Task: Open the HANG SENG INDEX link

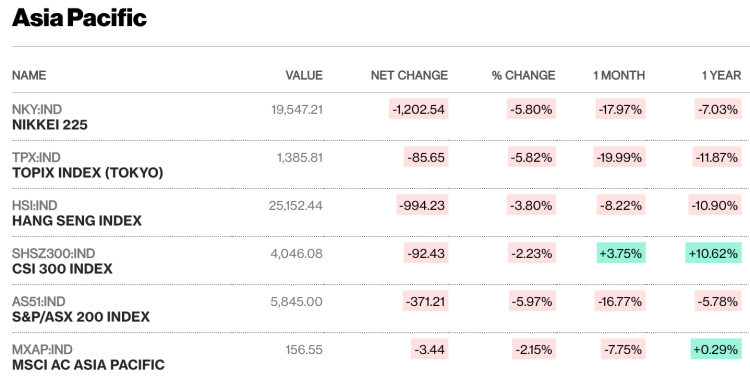Action: [x=77, y=221]
